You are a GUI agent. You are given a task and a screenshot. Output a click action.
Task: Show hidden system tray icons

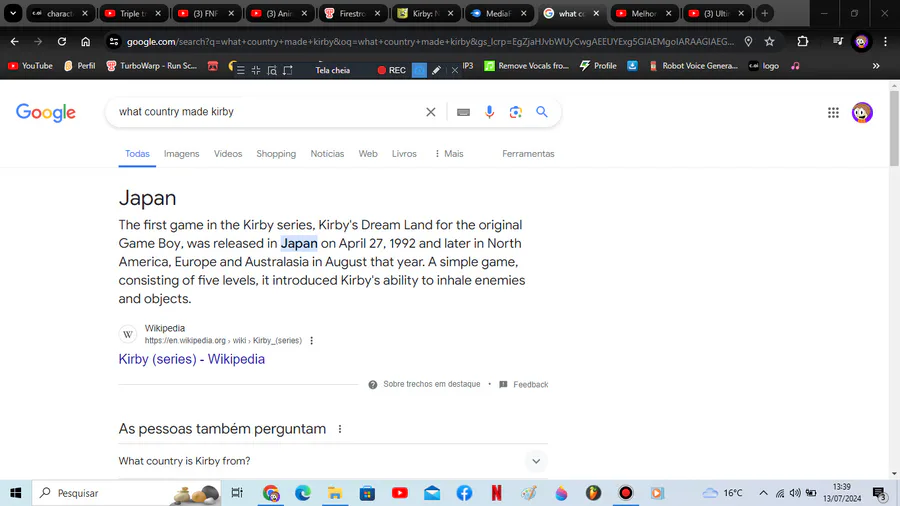pyautogui.click(x=763, y=493)
